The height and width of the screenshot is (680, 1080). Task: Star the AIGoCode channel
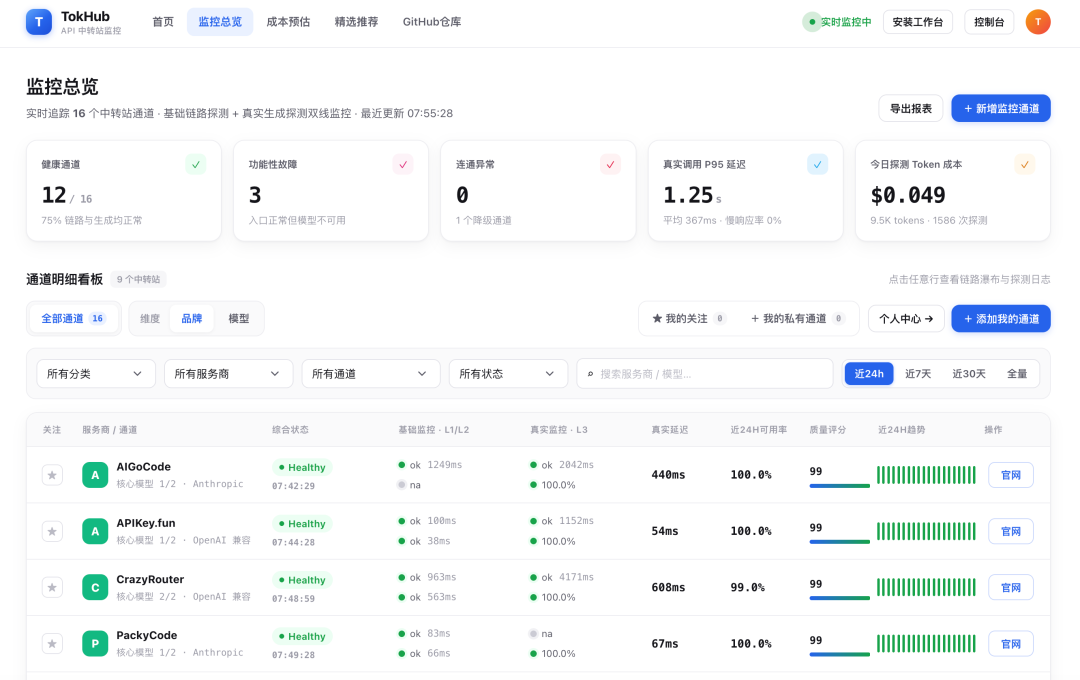52,475
